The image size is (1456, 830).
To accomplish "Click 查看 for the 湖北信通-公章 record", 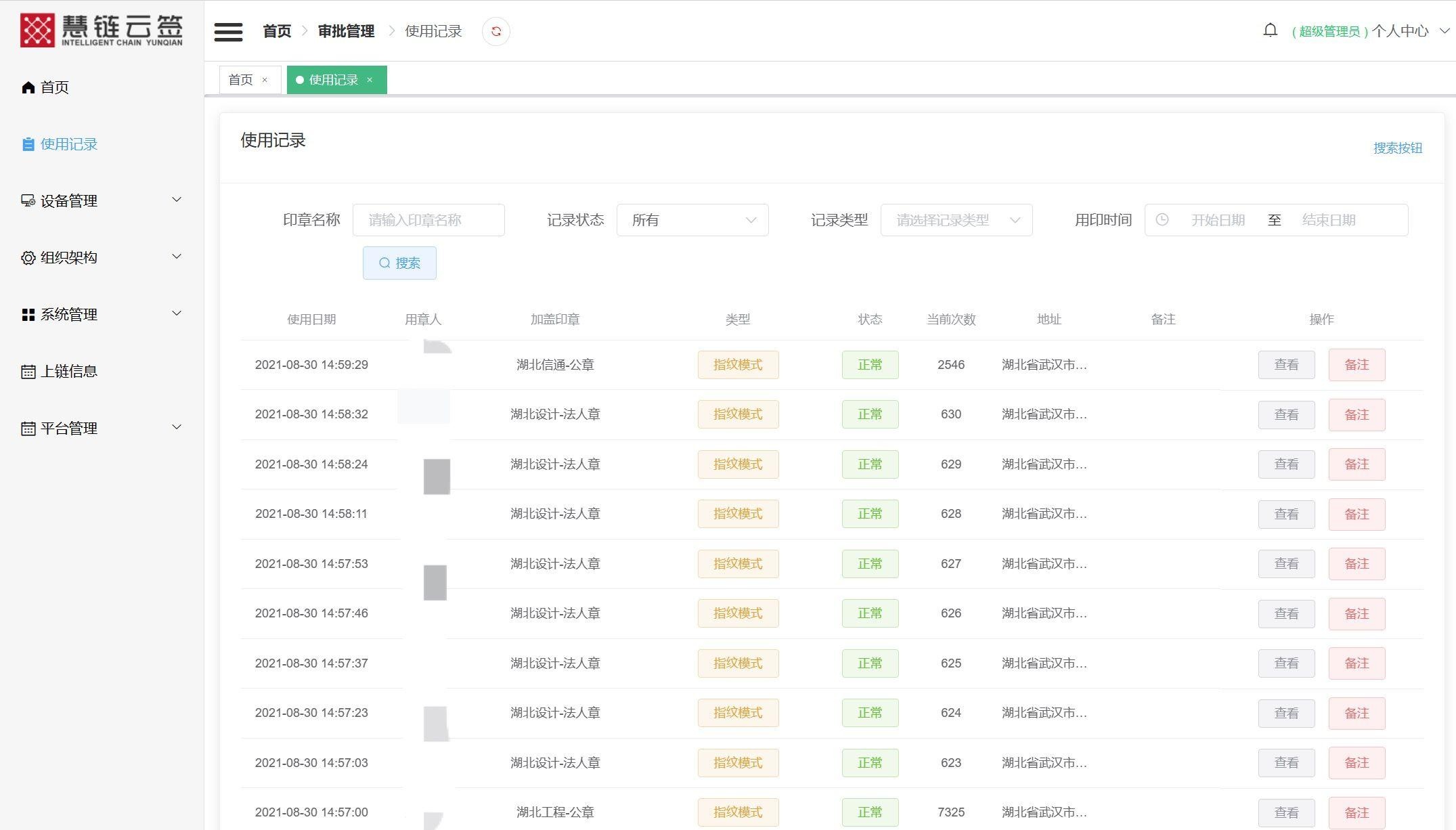I will 1285,365.
